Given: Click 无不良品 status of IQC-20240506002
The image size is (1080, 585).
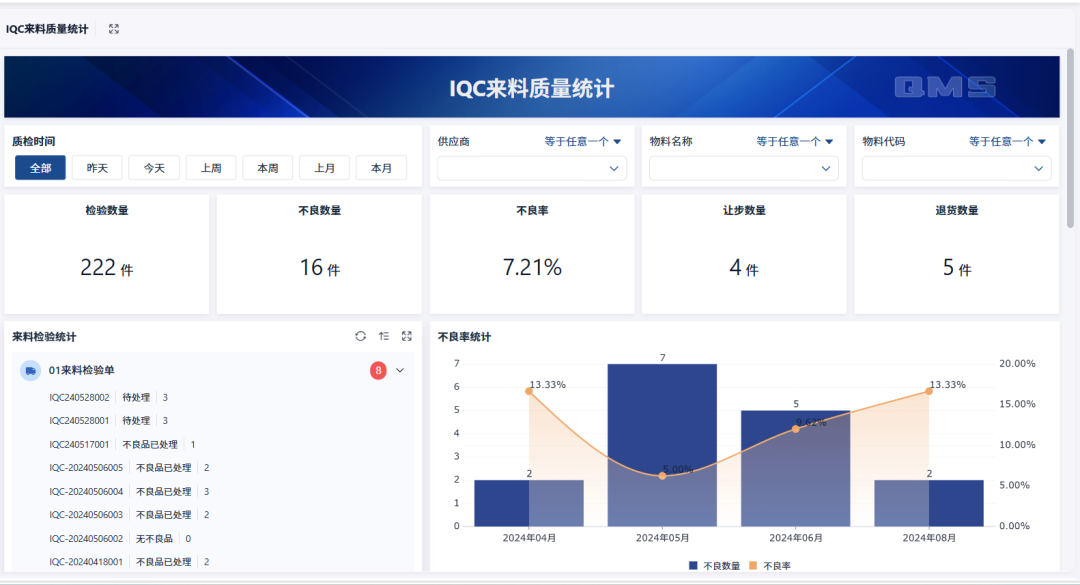Looking at the screenshot, I should (154, 539).
